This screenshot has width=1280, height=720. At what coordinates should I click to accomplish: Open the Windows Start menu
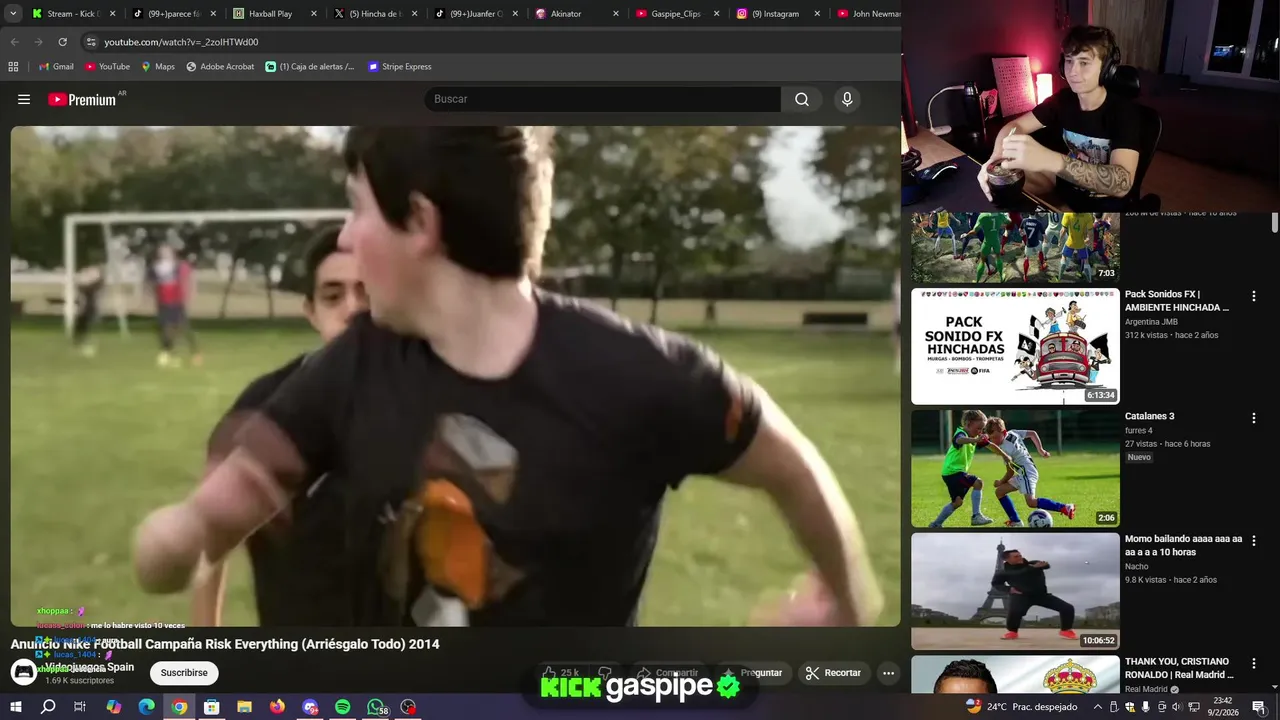click(15, 707)
